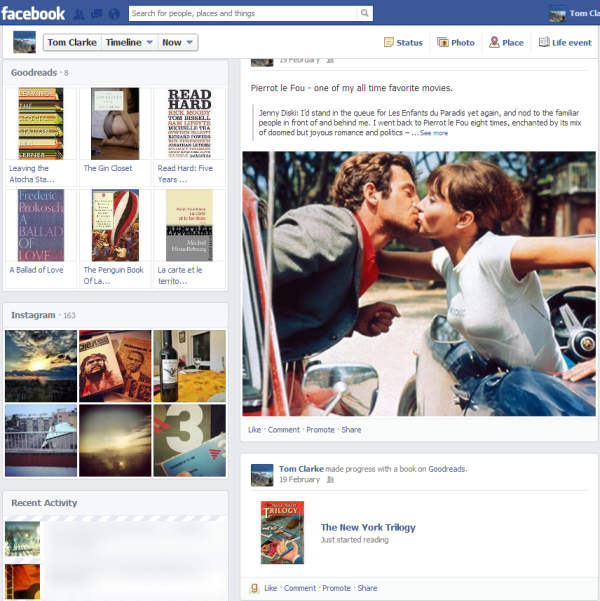This screenshot has width=600, height=601.
Task: Open second orange Recent Activity thumbnail
Action: click(x=22, y=581)
